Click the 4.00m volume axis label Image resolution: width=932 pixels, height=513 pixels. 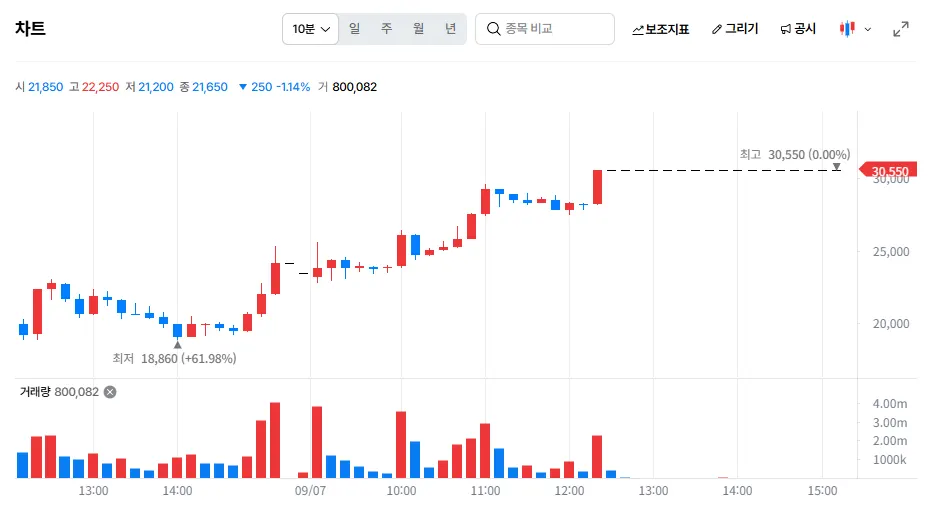[890, 404]
